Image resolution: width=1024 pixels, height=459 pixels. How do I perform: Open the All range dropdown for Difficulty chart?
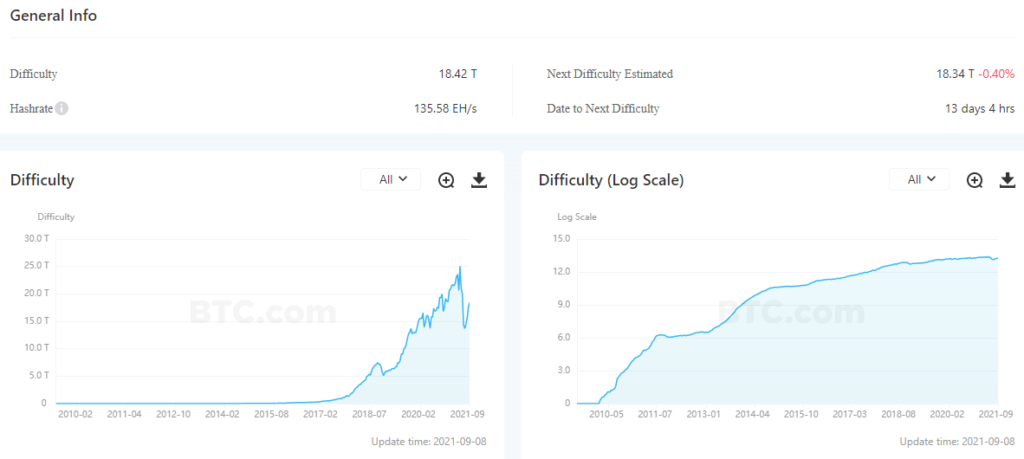tap(391, 180)
